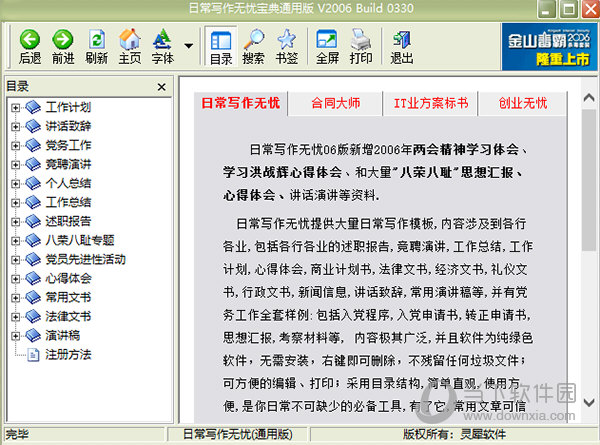Click the 金山毒霸2006 banner advertisement
The image size is (600, 445).
pos(549,47)
